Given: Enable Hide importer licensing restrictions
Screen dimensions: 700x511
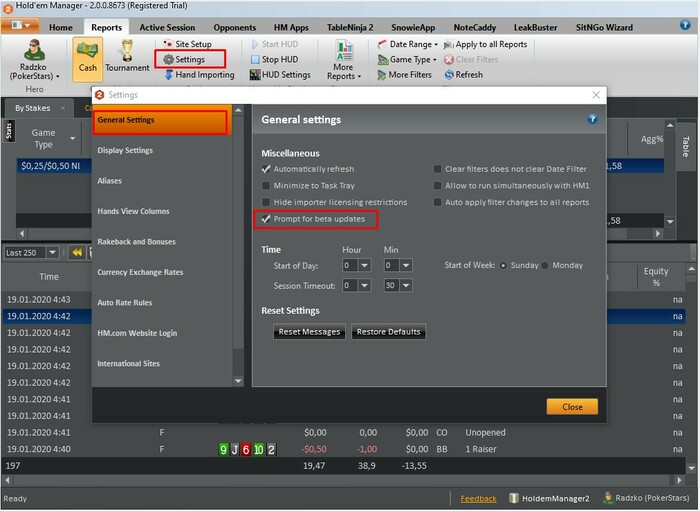Looking at the screenshot, I should click(266, 202).
